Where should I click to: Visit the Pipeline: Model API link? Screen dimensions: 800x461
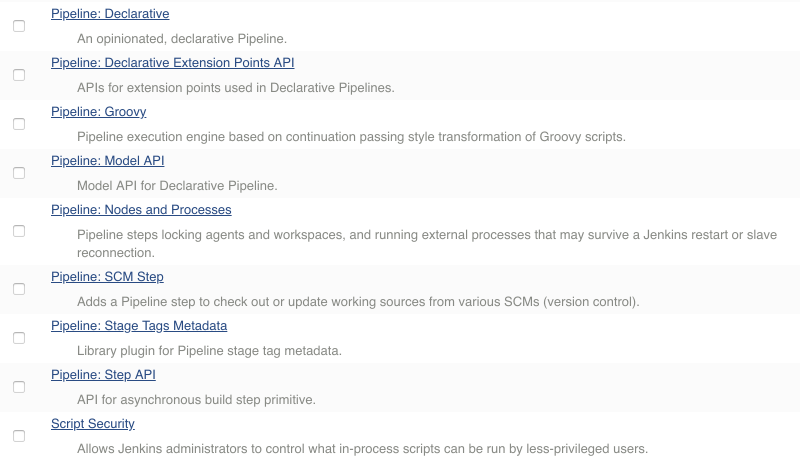click(107, 161)
